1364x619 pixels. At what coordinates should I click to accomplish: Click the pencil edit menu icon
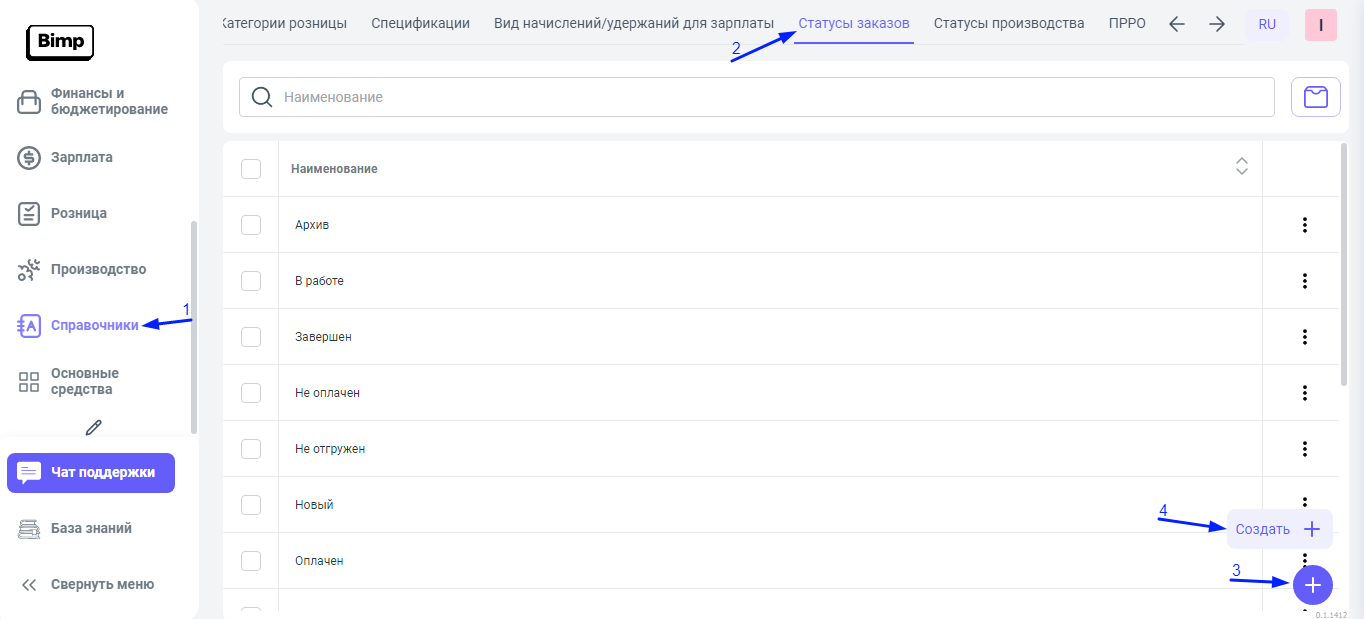tap(94, 428)
